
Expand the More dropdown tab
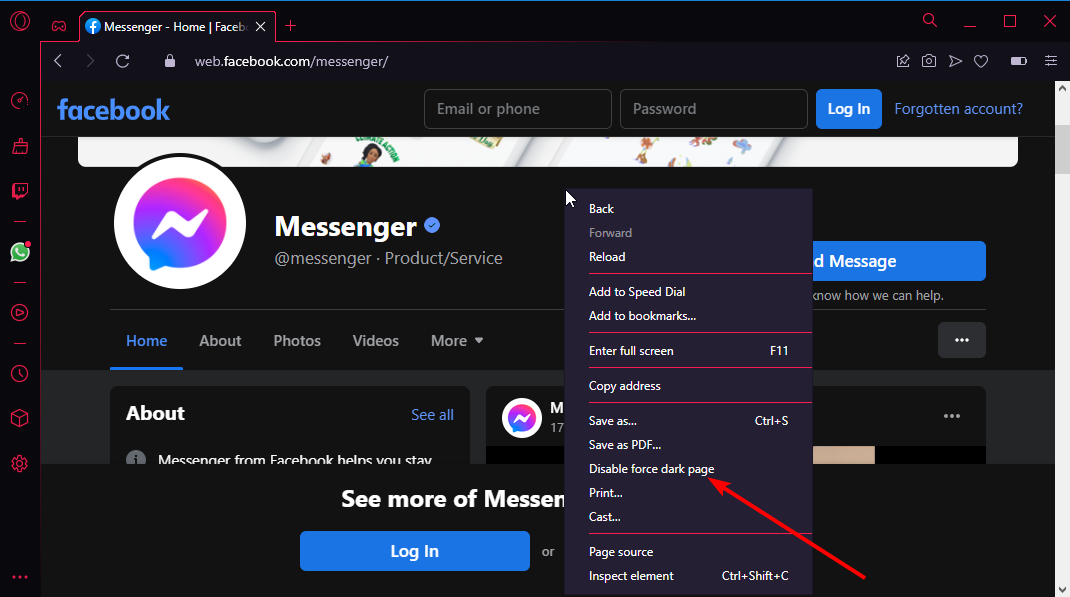tap(457, 340)
